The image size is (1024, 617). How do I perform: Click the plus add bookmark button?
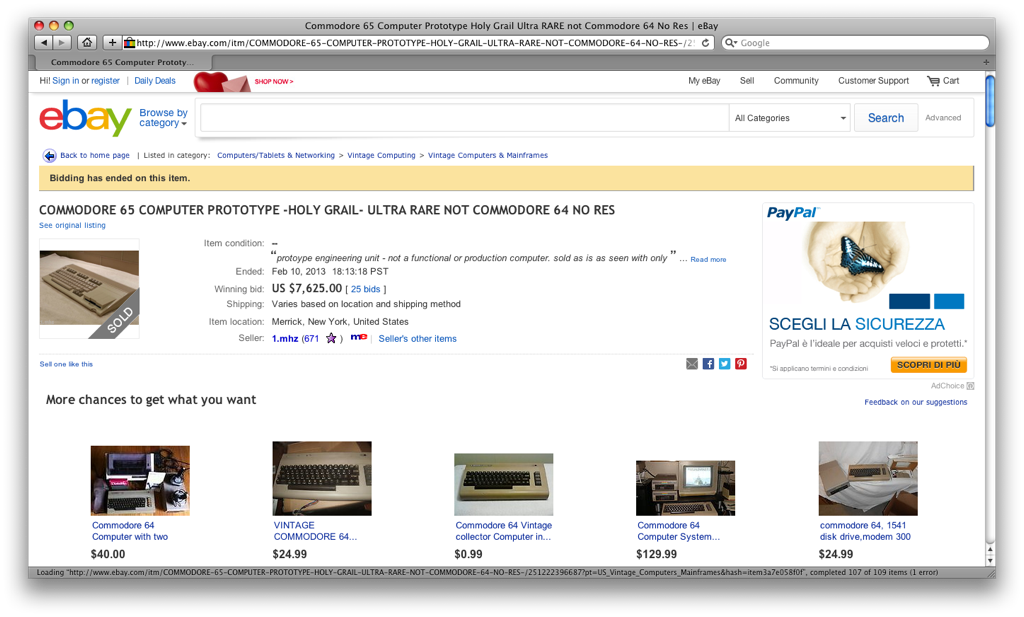pyautogui.click(x=112, y=42)
